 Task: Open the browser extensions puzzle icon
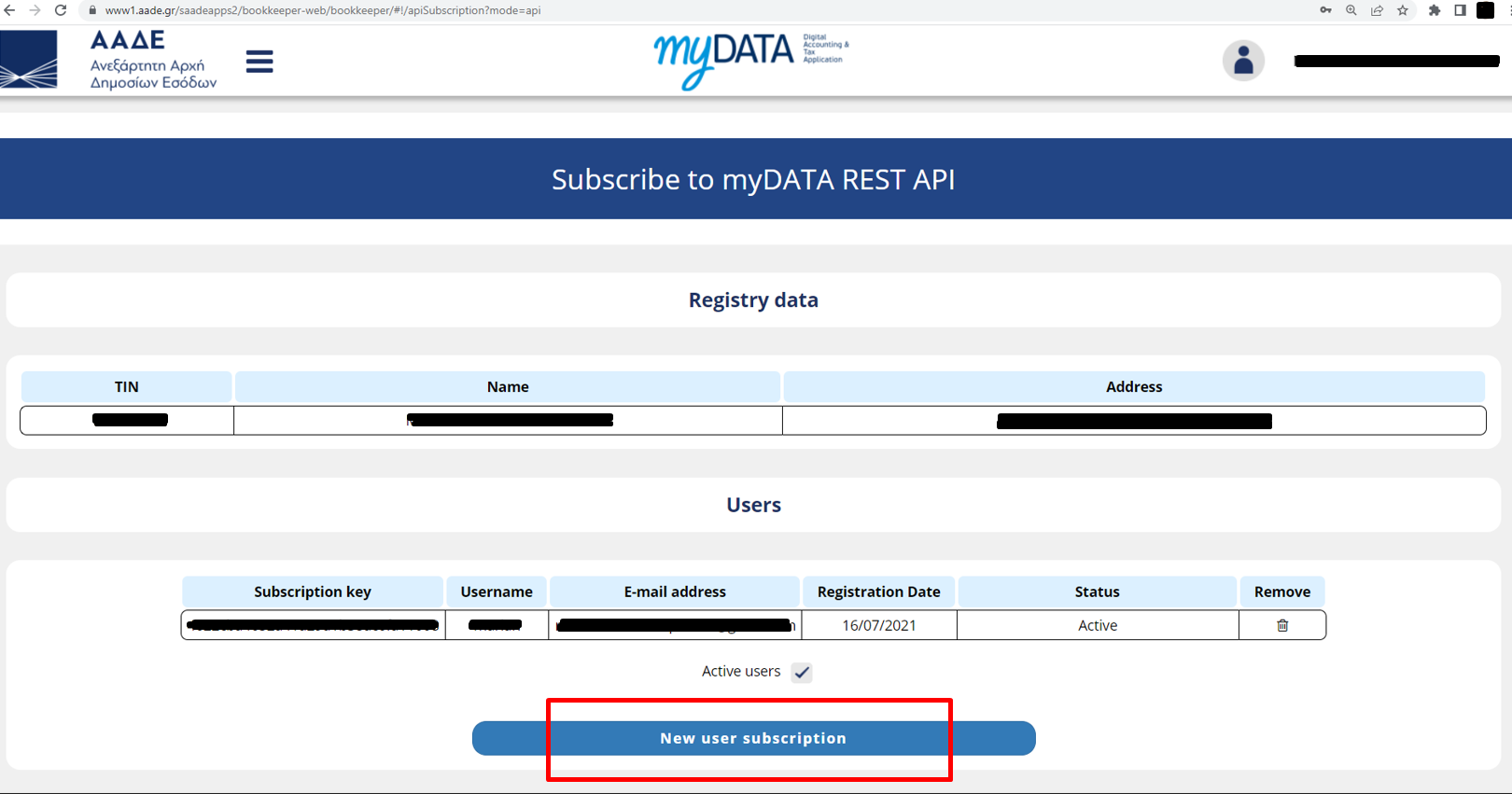[x=1435, y=10]
